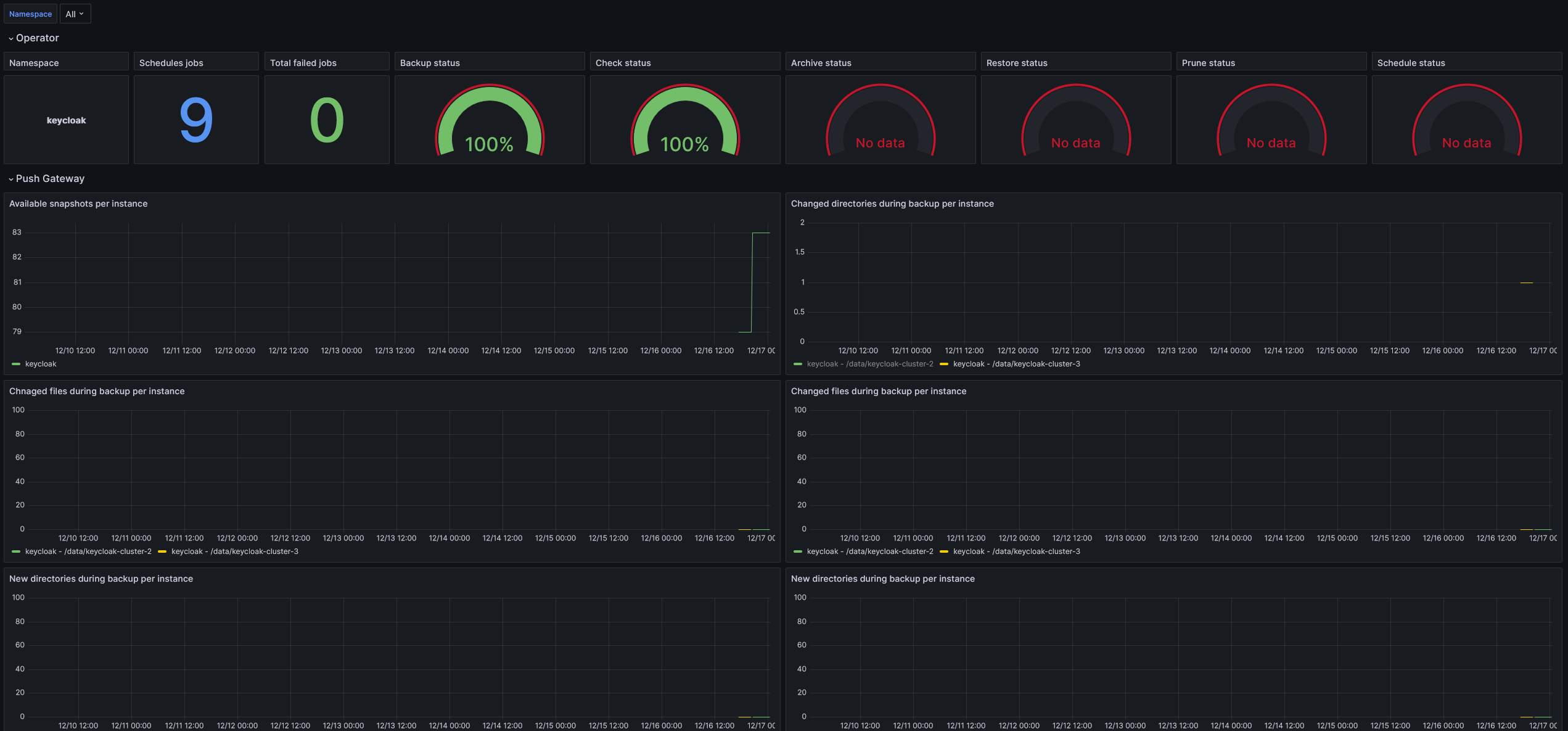Click yellow swatch for cluster-3 in Changed directories legend
The image size is (1568, 731).
click(944, 364)
